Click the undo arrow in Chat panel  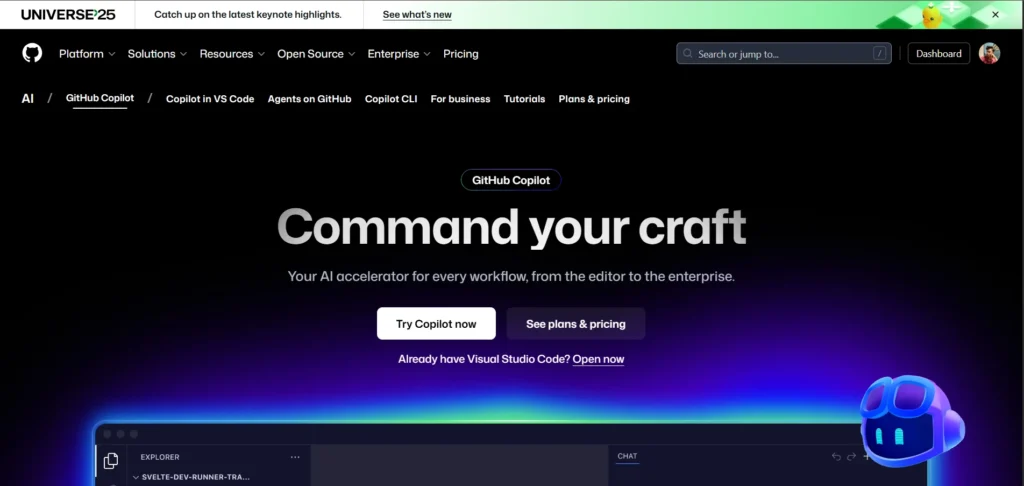pyautogui.click(x=836, y=457)
